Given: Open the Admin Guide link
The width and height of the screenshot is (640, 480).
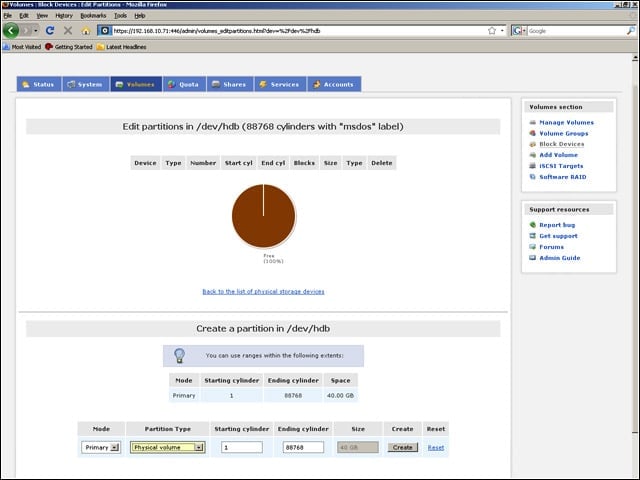Looking at the screenshot, I should (x=560, y=258).
